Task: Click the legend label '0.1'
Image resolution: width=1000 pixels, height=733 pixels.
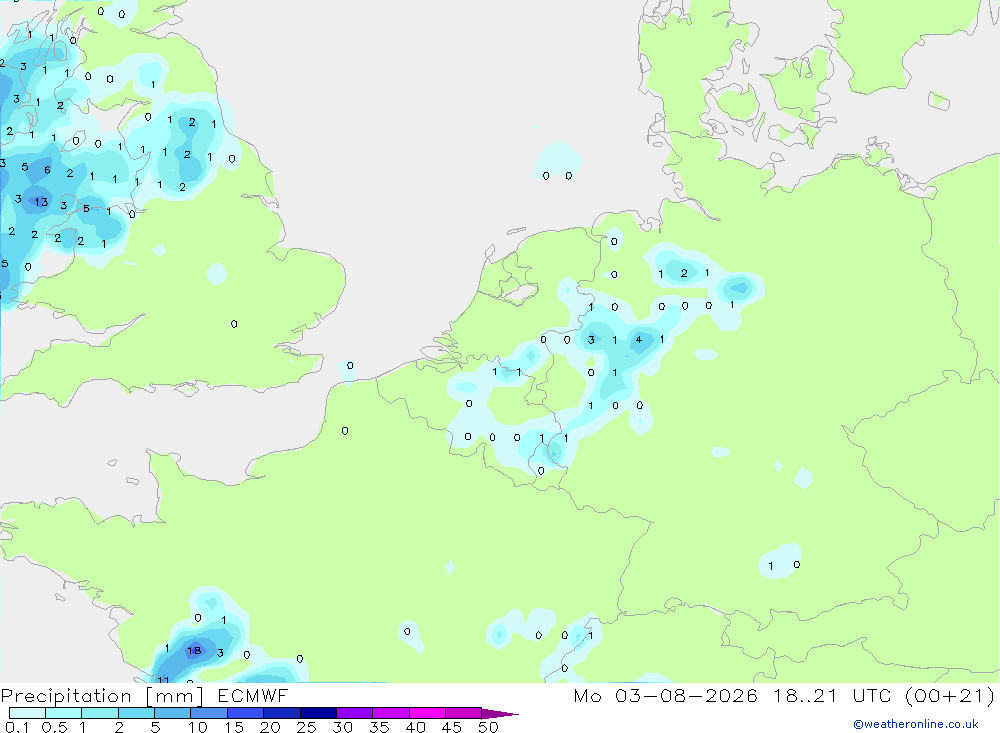Action: pyautogui.click(x=17, y=727)
